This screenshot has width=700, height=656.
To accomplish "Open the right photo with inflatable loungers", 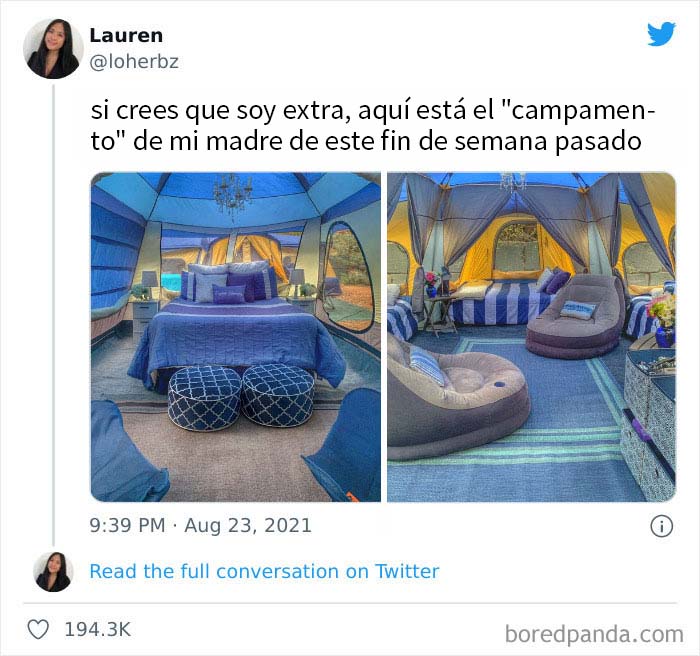I will [x=531, y=337].
